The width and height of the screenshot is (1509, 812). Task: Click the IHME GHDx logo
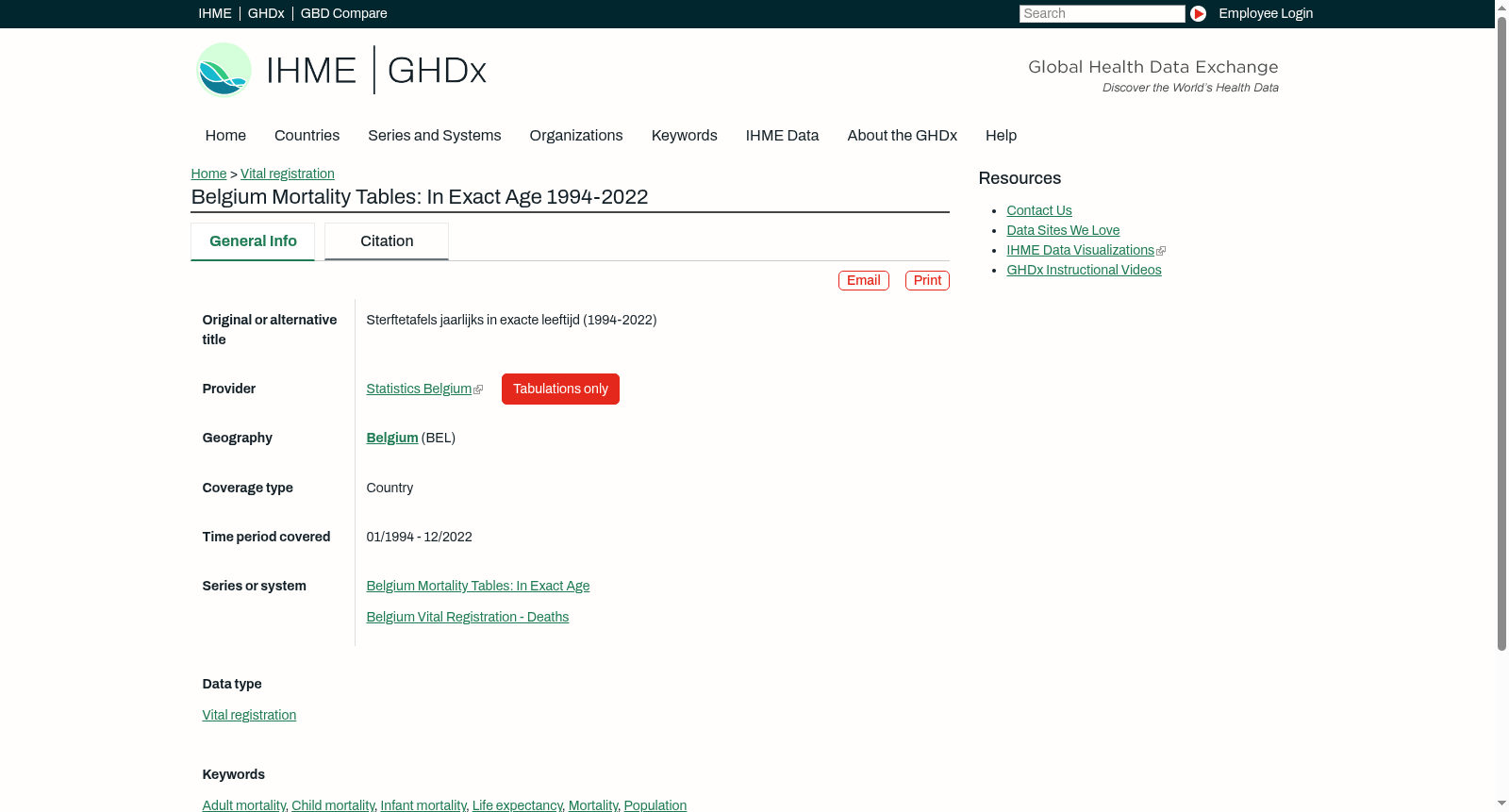pyautogui.click(x=341, y=70)
